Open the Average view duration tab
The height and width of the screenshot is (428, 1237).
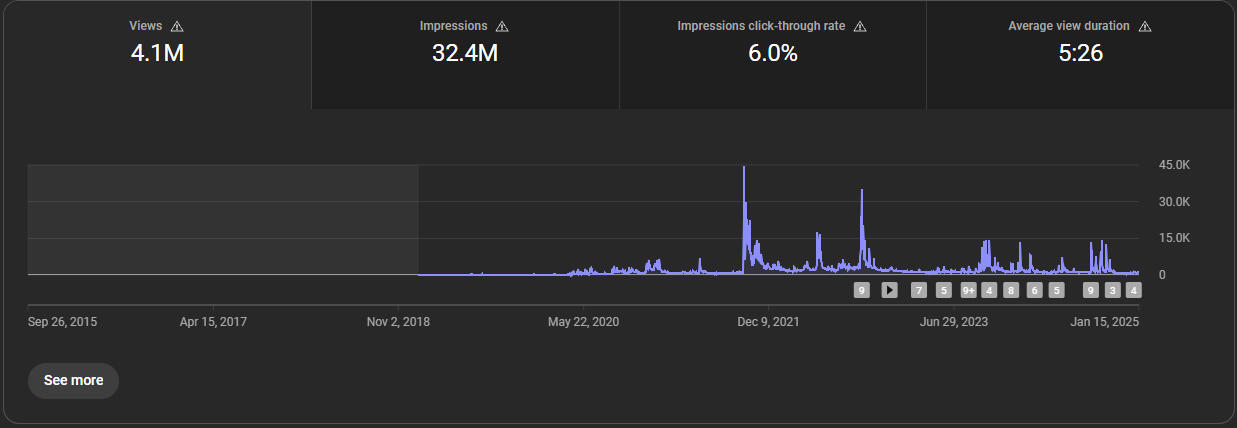(x=1080, y=55)
